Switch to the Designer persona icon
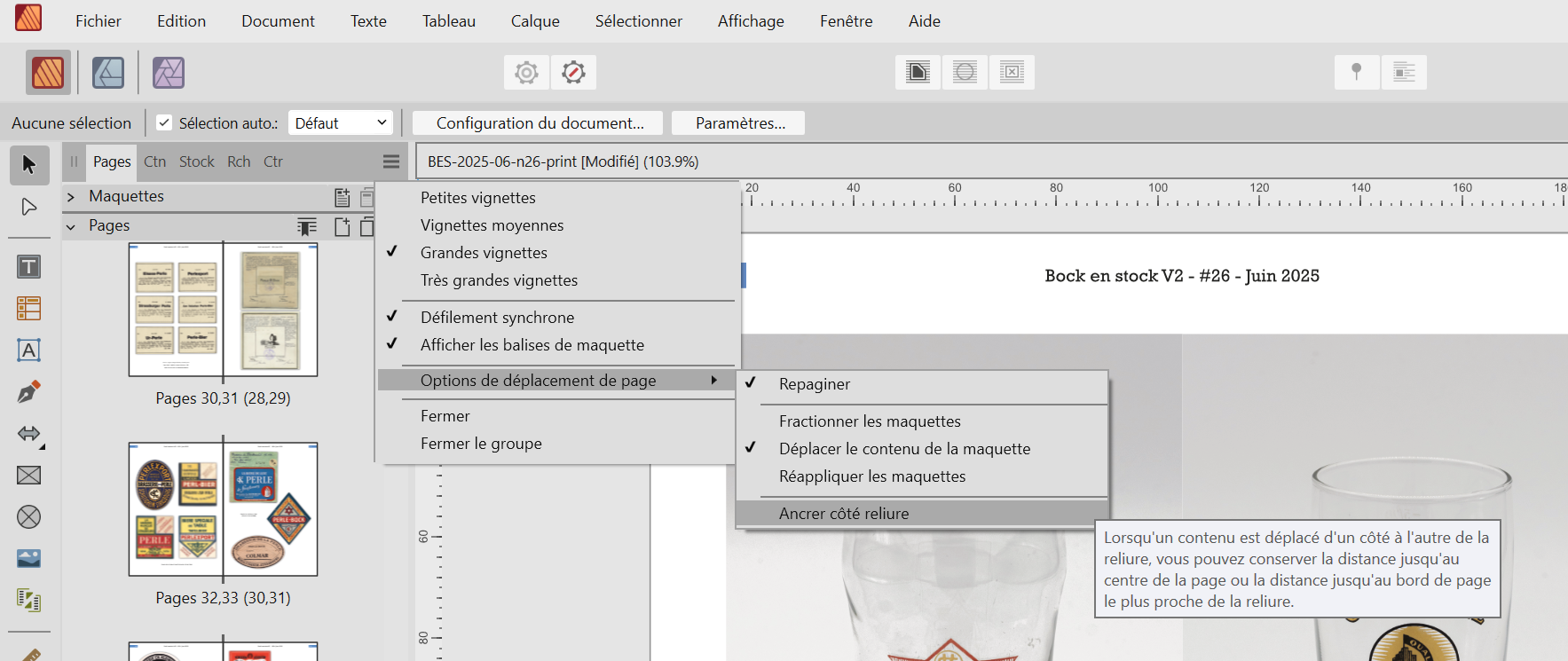 point(108,73)
